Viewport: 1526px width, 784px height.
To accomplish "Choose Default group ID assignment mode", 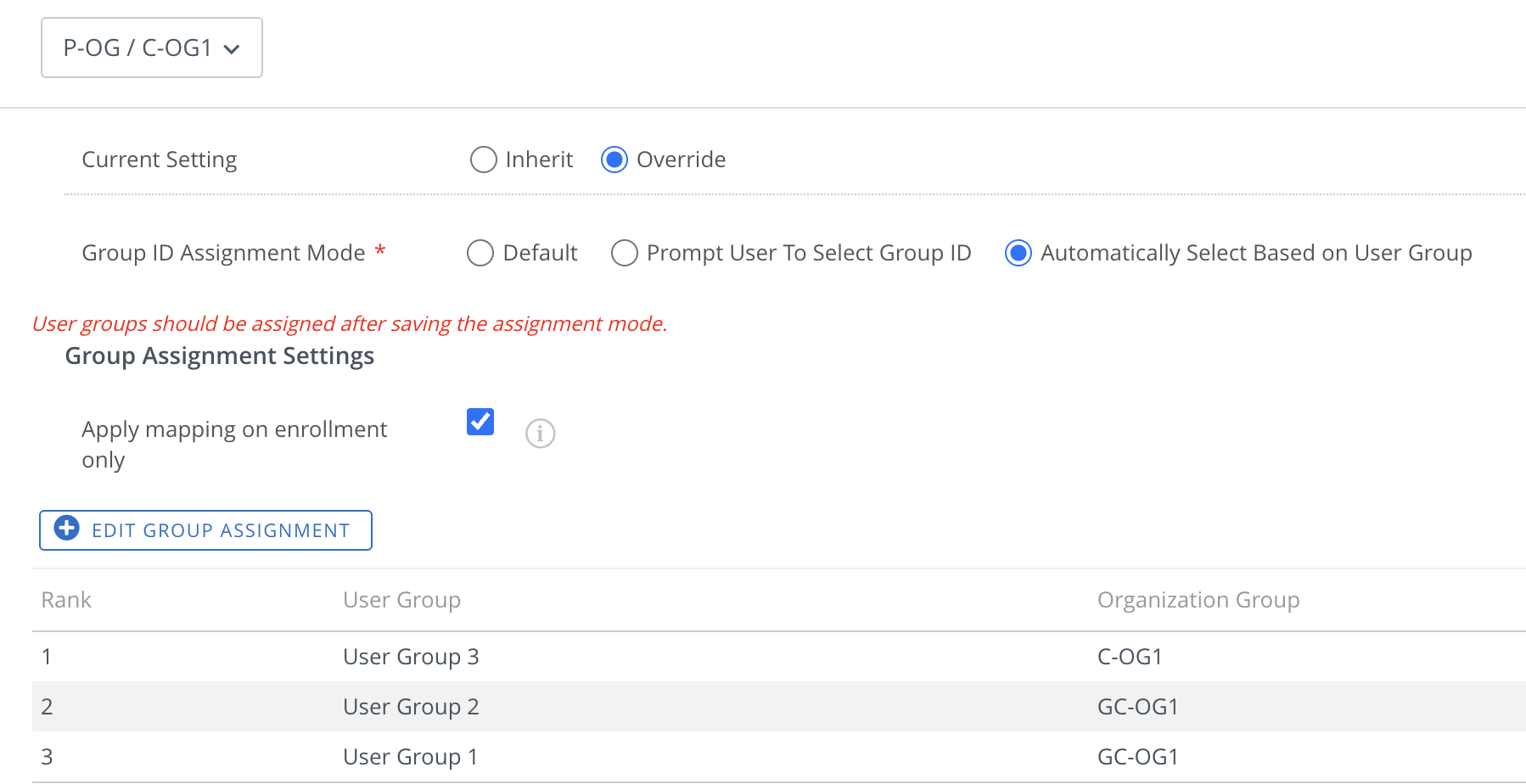I will click(480, 253).
